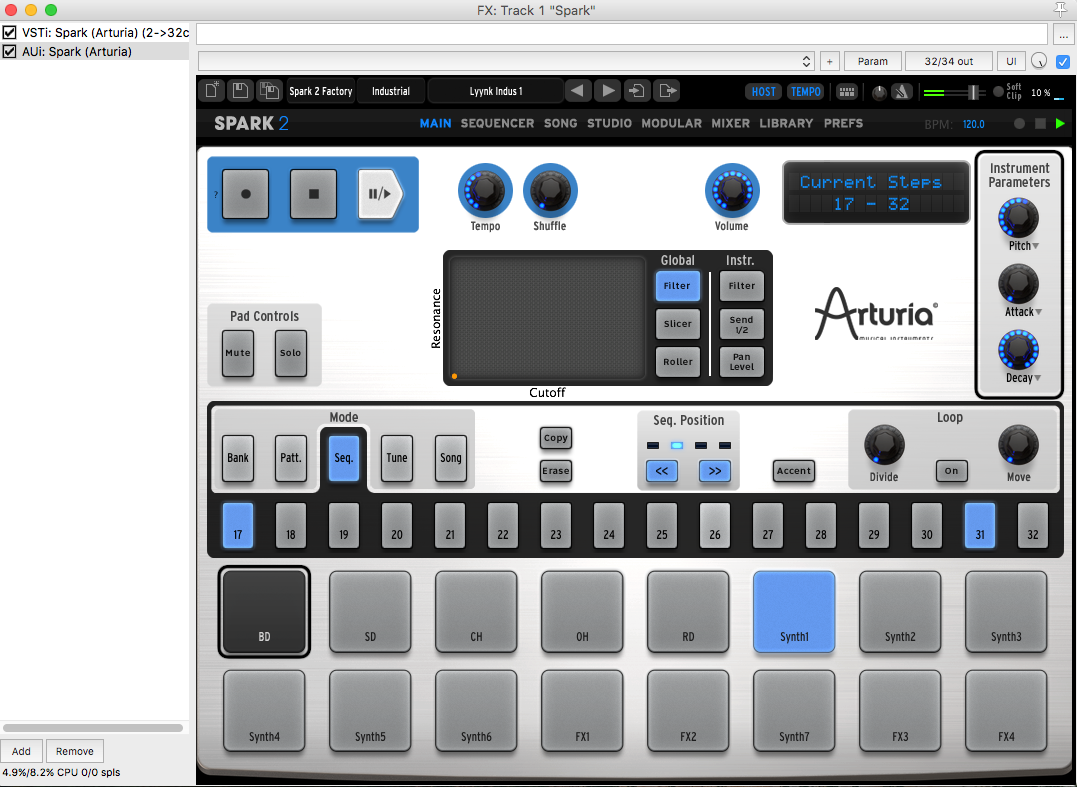
Task: Toggle the Mute pad control
Action: (x=238, y=353)
